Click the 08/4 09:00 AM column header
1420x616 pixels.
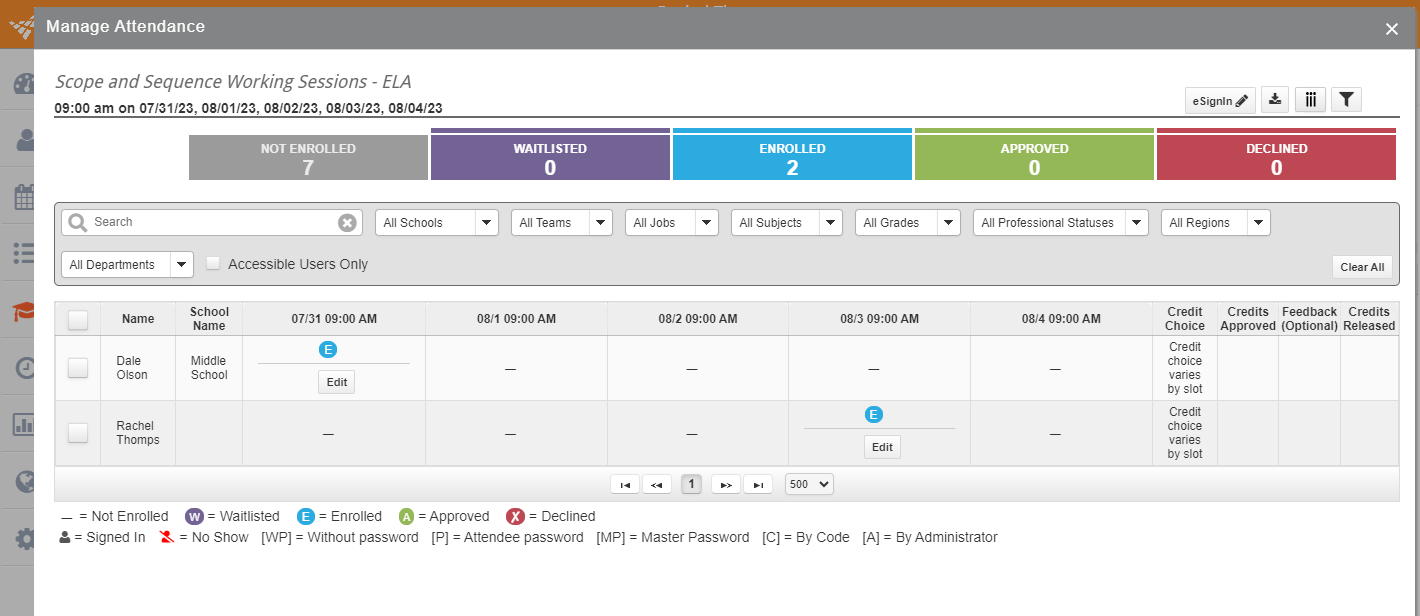[x=1061, y=319]
